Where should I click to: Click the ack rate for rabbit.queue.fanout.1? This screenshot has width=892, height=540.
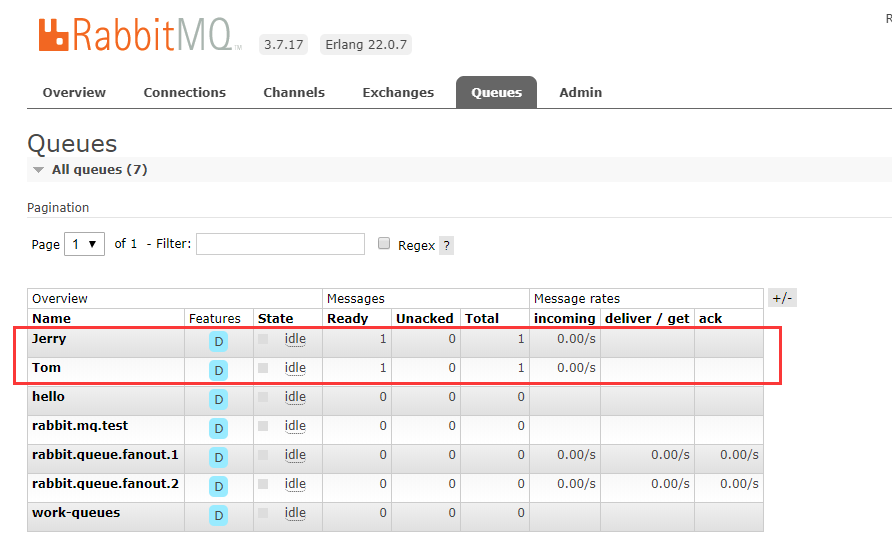click(x=739, y=455)
